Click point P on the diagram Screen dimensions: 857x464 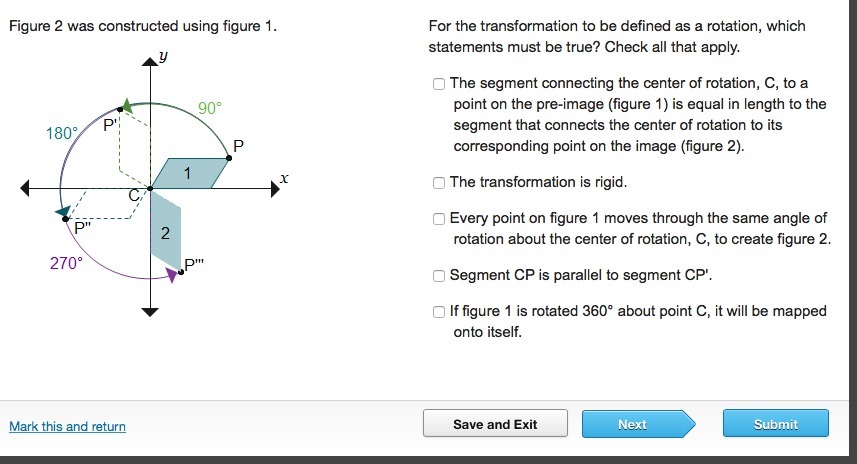click(x=230, y=157)
